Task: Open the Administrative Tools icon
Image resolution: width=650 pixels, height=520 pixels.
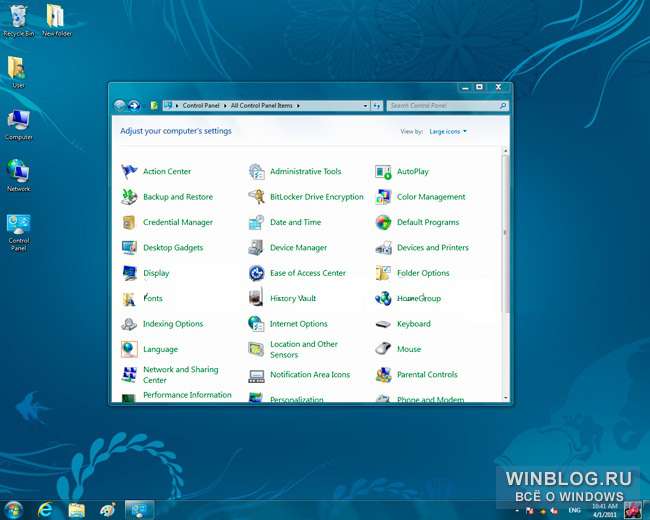Action: [257, 171]
